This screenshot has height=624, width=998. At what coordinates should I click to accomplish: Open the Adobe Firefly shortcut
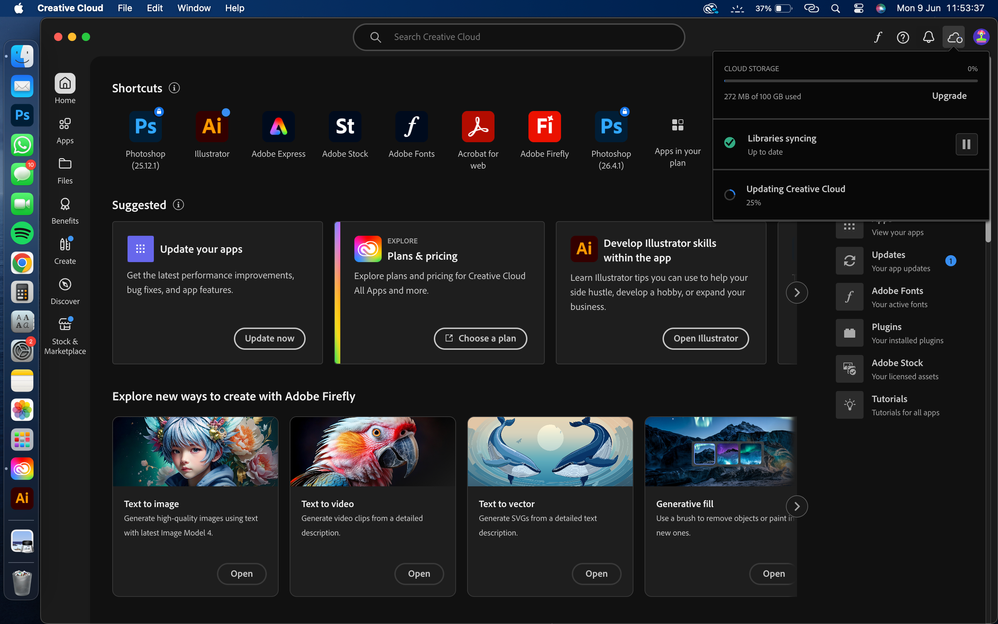[545, 134]
